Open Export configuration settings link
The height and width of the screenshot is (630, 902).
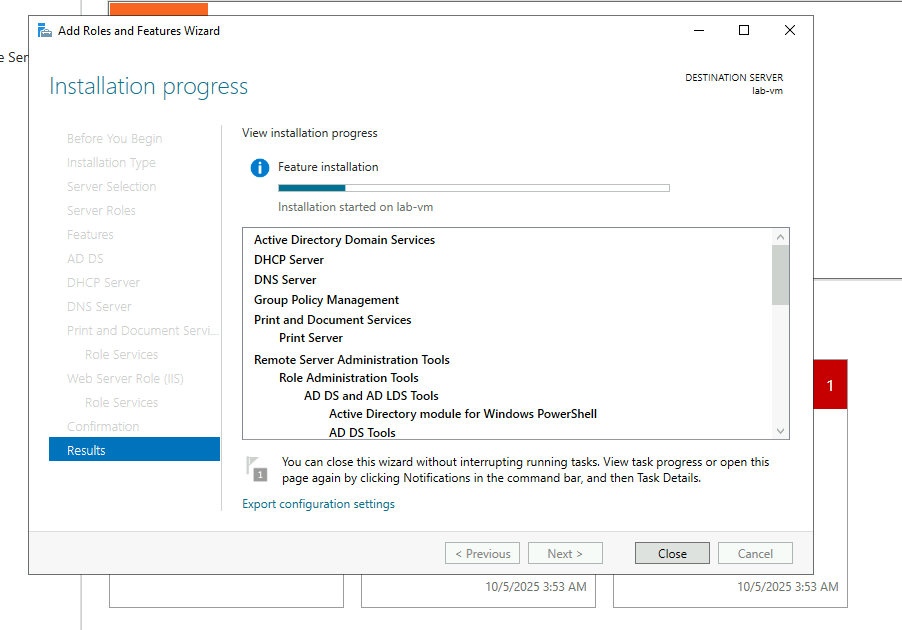tap(318, 503)
